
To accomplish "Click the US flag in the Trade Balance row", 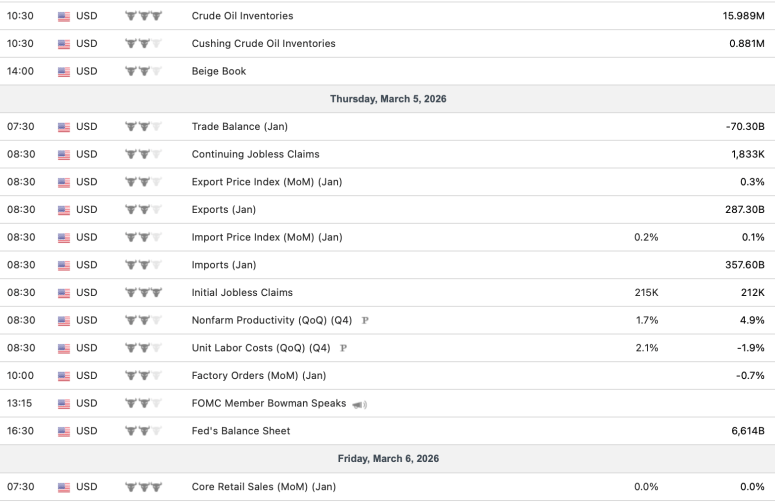I will (x=64, y=127).
